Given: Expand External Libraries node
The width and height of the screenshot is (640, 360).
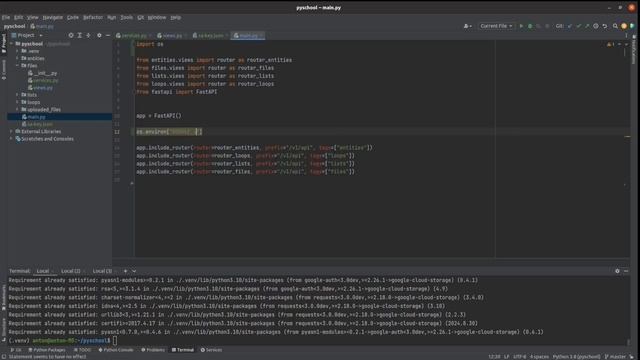Looking at the screenshot, I should pos(11,131).
